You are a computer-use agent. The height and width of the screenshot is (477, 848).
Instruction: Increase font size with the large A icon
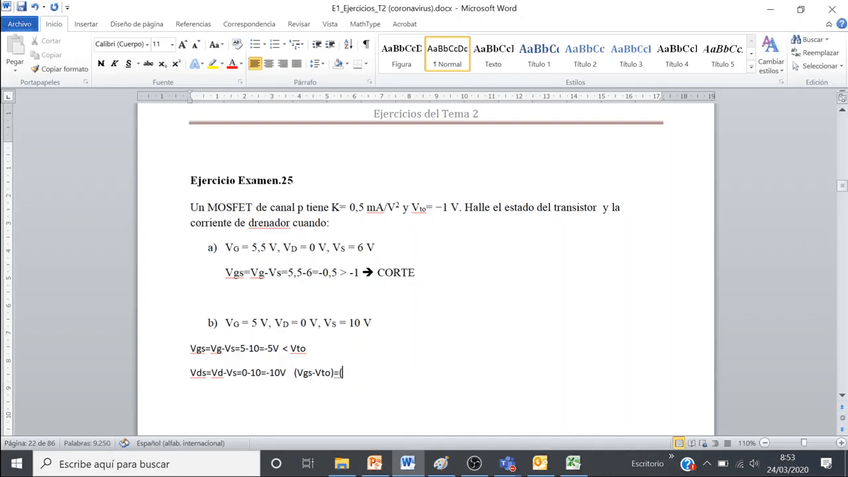point(183,44)
